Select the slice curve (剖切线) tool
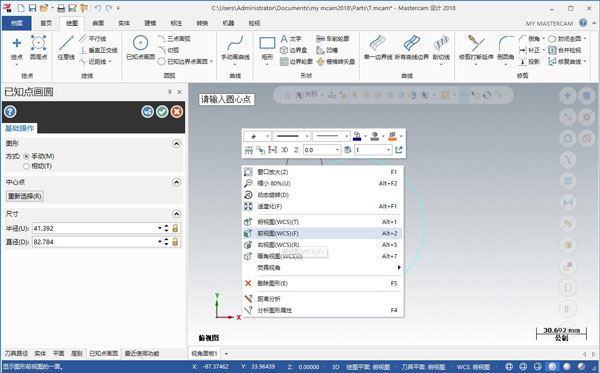The height and width of the screenshot is (373, 600). click(x=441, y=48)
